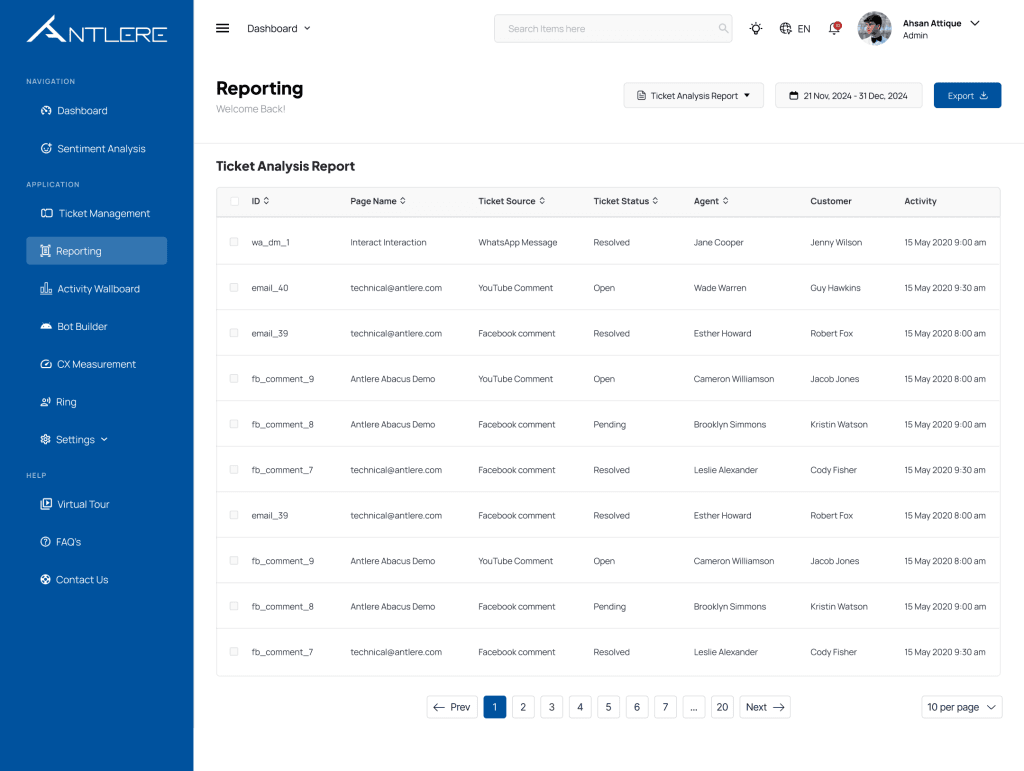1024x771 pixels.
Task: Click the Ticket Management sidebar icon
Action: [47, 213]
